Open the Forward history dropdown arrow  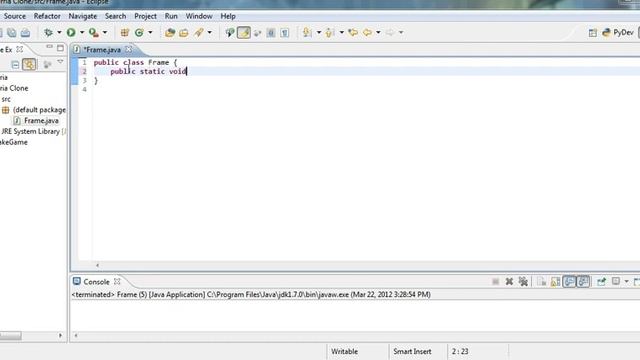click(401, 32)
